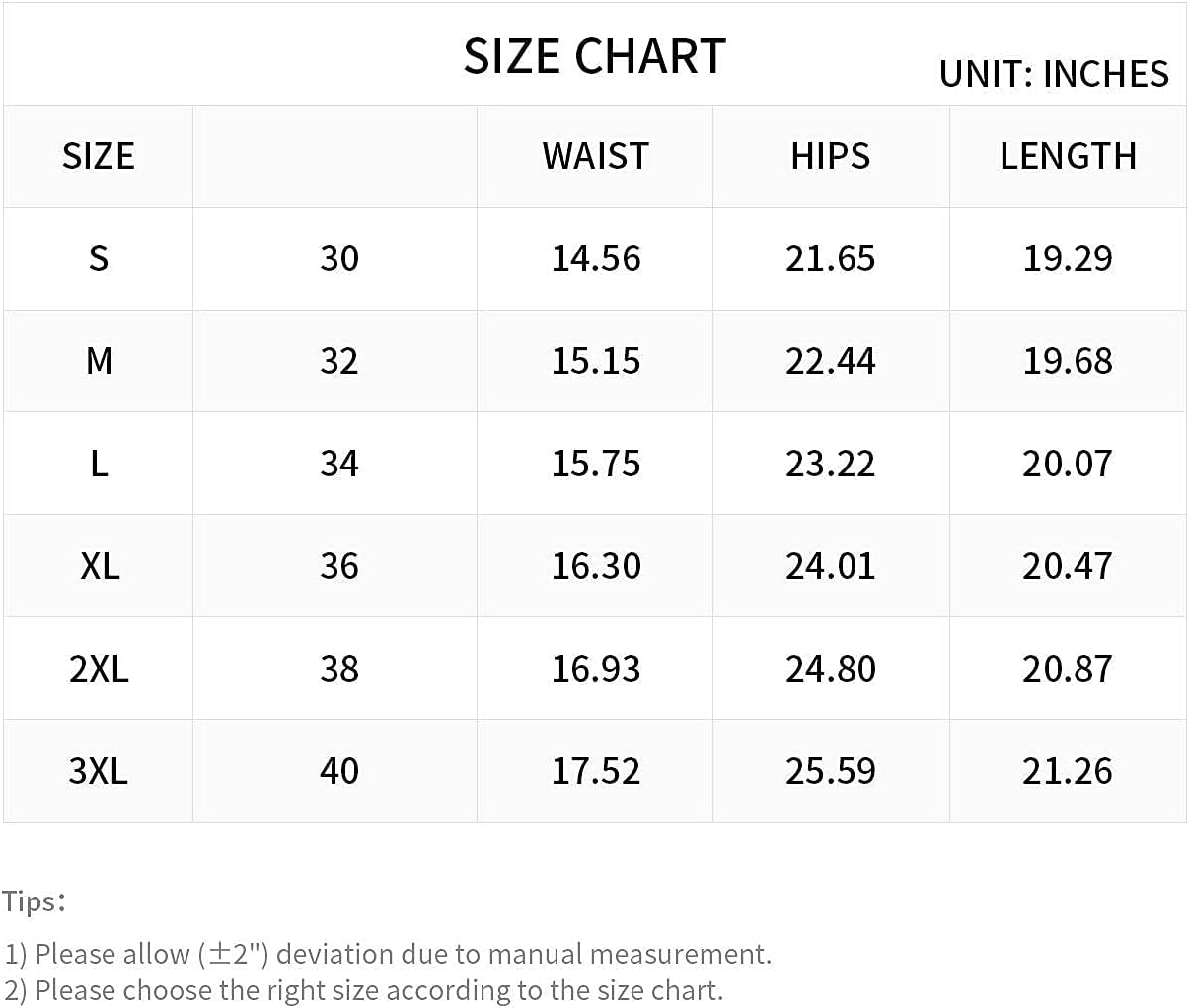Viewport: 1189px width, 1008px height.
Task: Click the HIPS column header
Action: point(830,156)
